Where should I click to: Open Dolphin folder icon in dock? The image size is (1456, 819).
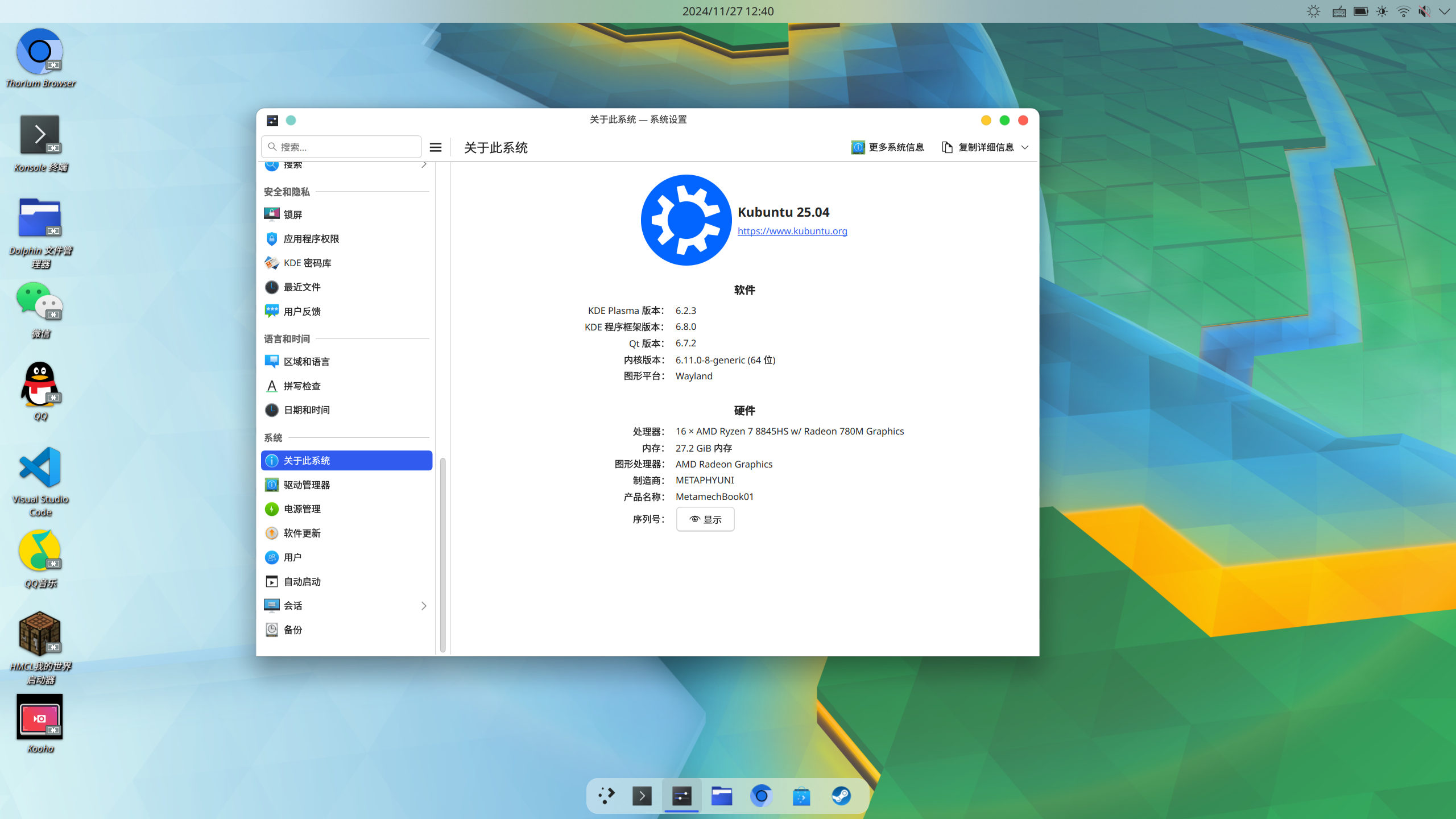(722, 796)
